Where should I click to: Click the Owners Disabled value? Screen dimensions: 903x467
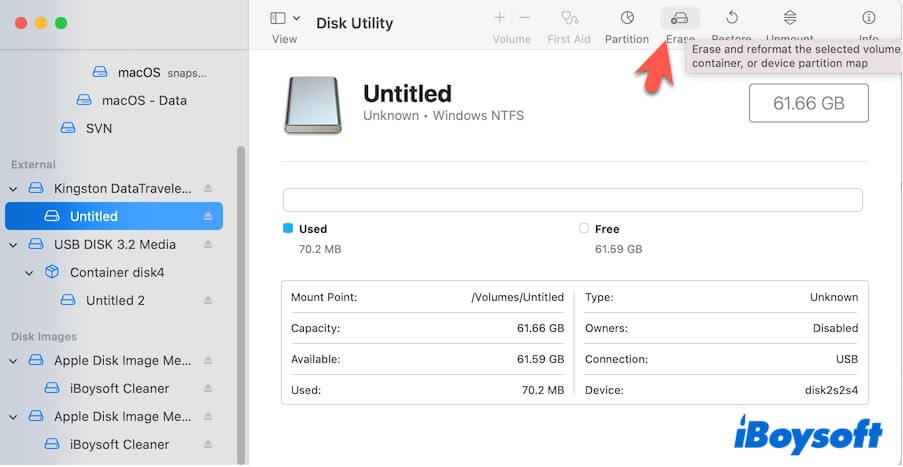[836, 328]
